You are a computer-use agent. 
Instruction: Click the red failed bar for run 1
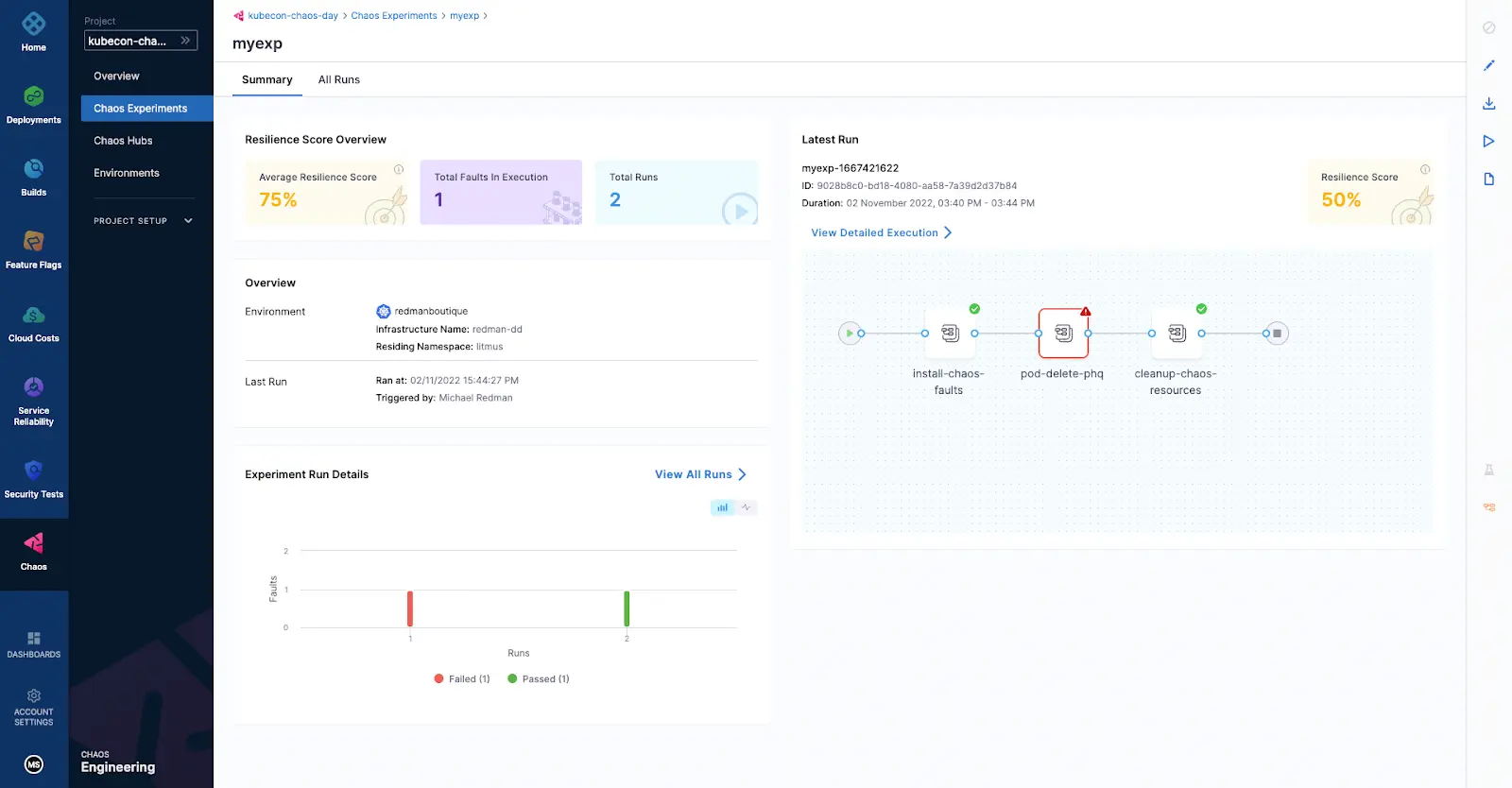coord(410,608)
